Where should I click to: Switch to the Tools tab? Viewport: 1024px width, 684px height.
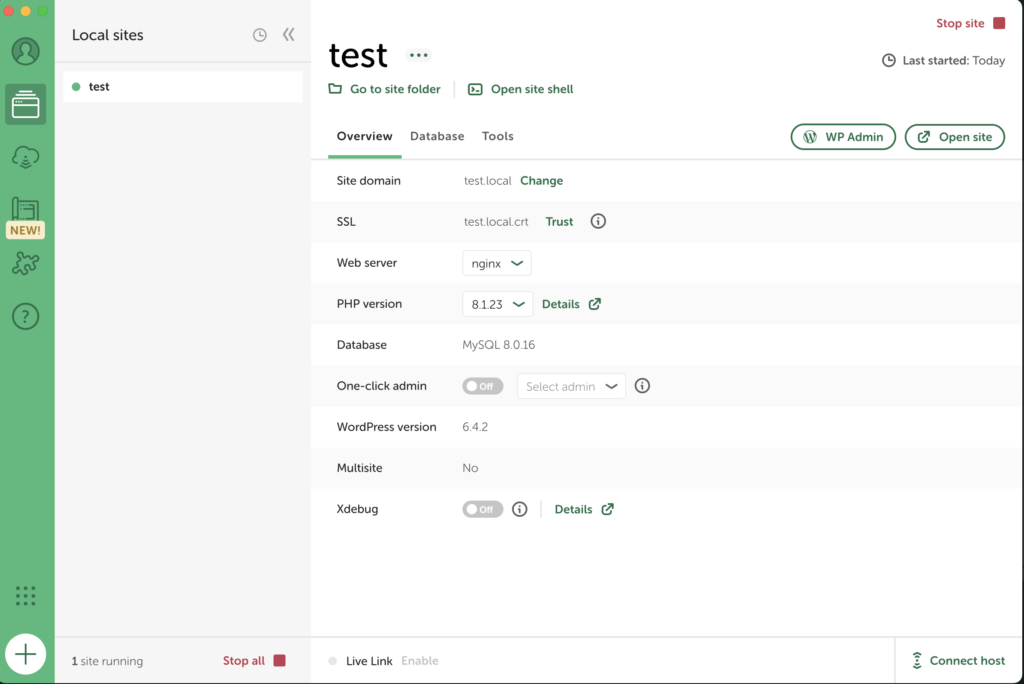498,137
